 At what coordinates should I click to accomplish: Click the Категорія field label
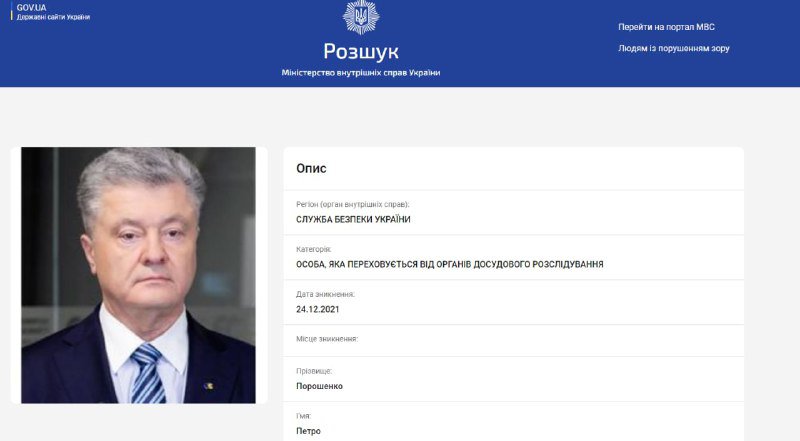(313, 249)
